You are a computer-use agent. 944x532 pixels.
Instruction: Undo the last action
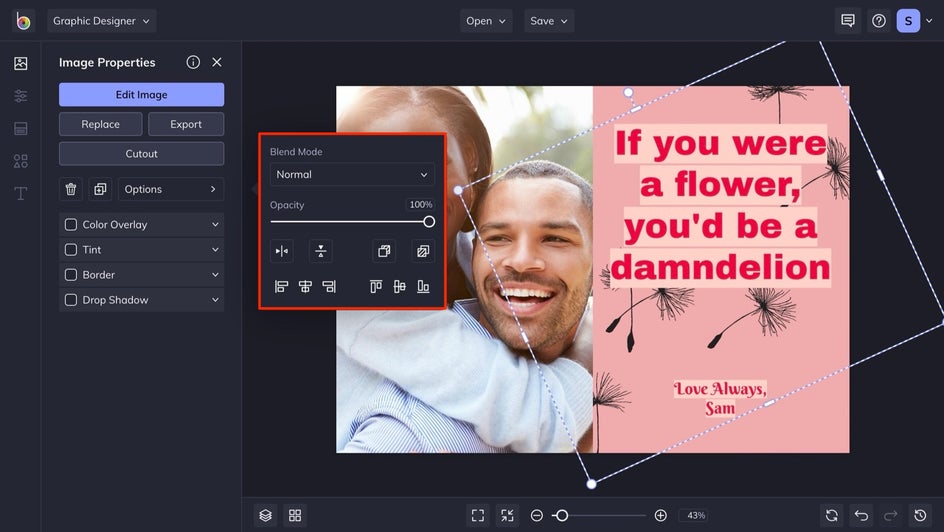(x=862, y=515)
